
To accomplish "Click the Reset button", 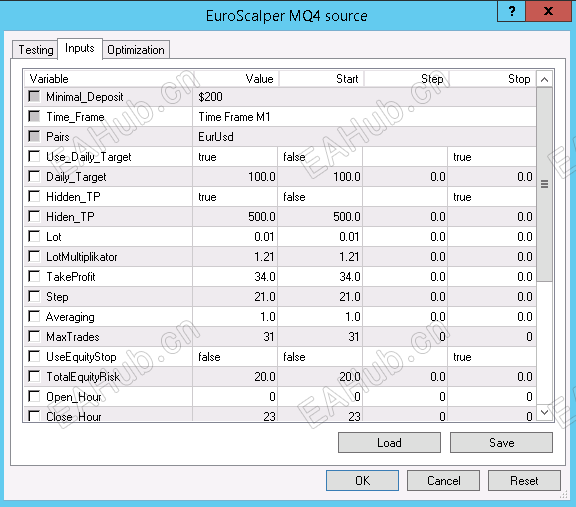I will (x=524, y=481).
